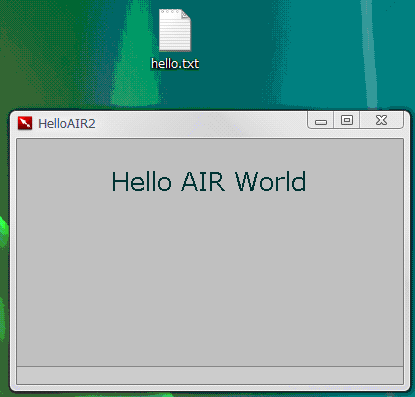
Task: Click the red HelloAIR2 app icon in title bar
Action: [x=25, y=123]
